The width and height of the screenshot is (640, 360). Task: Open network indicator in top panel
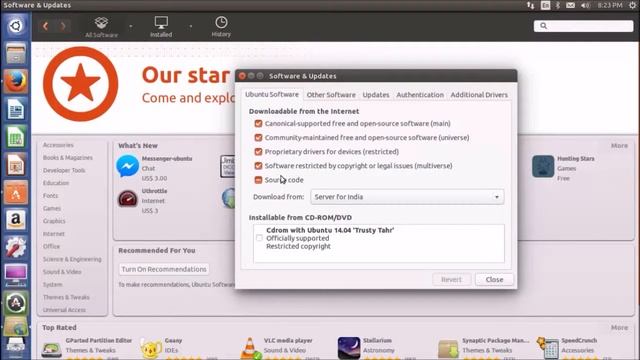point(530,5)
